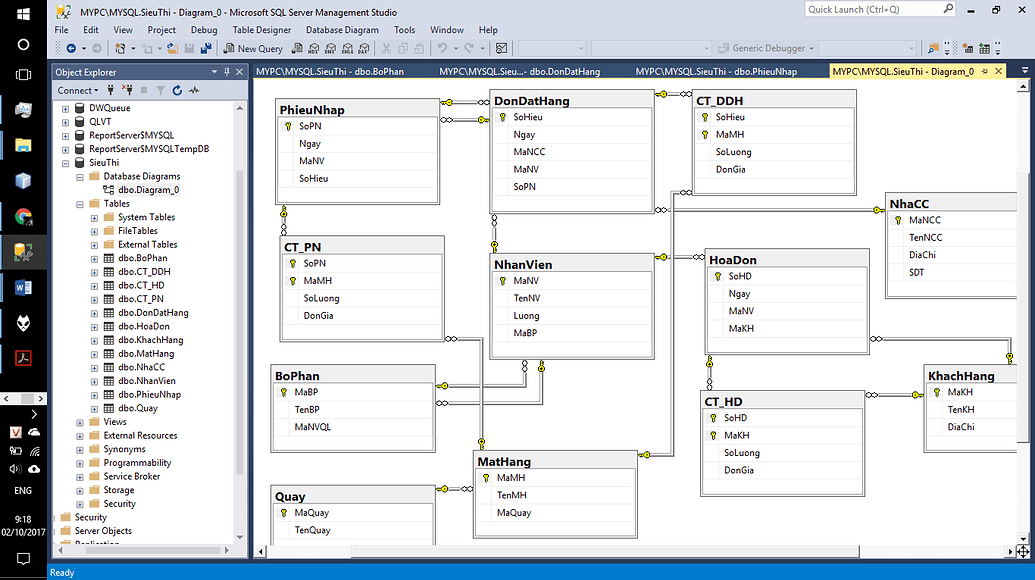Click the Refresh icon in Object Explorer
This screenshot has height=580, width=1035.
tap(177, 90)
